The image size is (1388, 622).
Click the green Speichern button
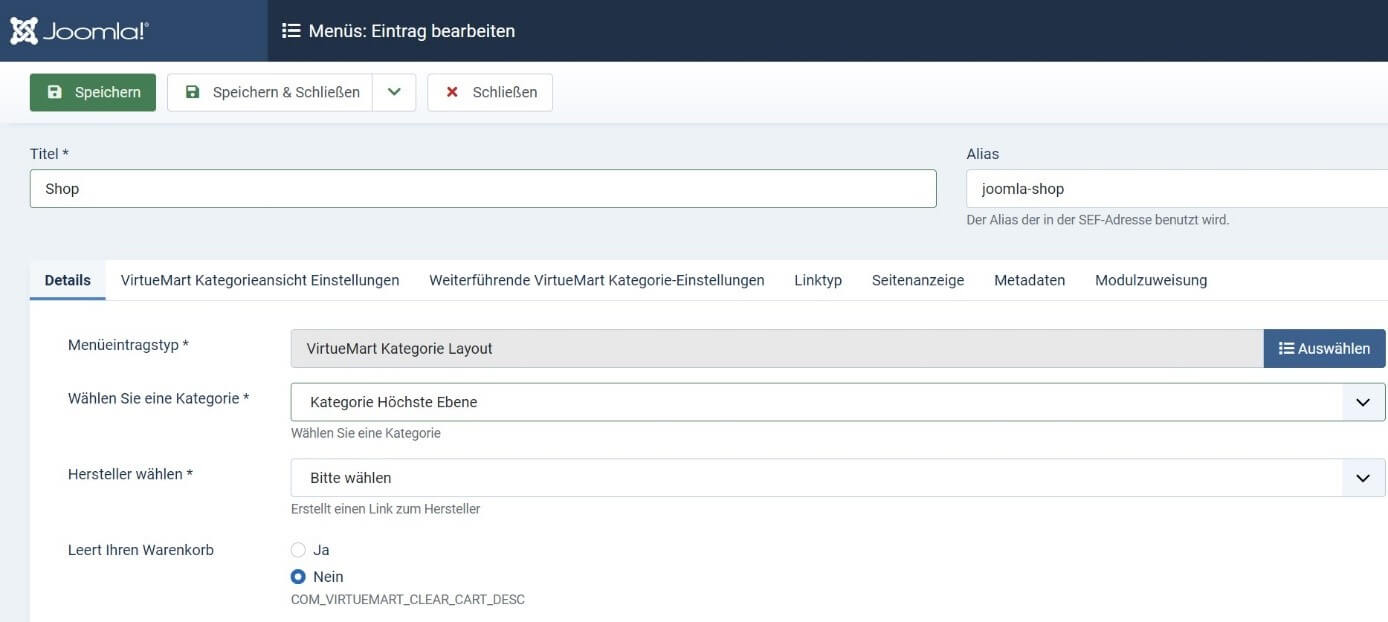[93, 92]
